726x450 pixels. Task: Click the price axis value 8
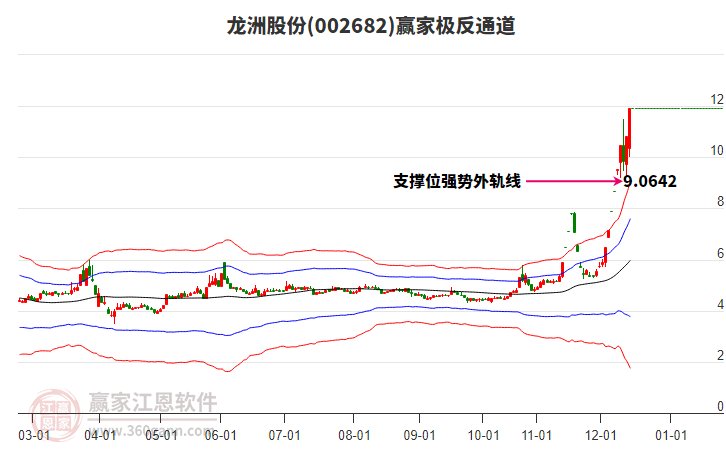(720, 201)
